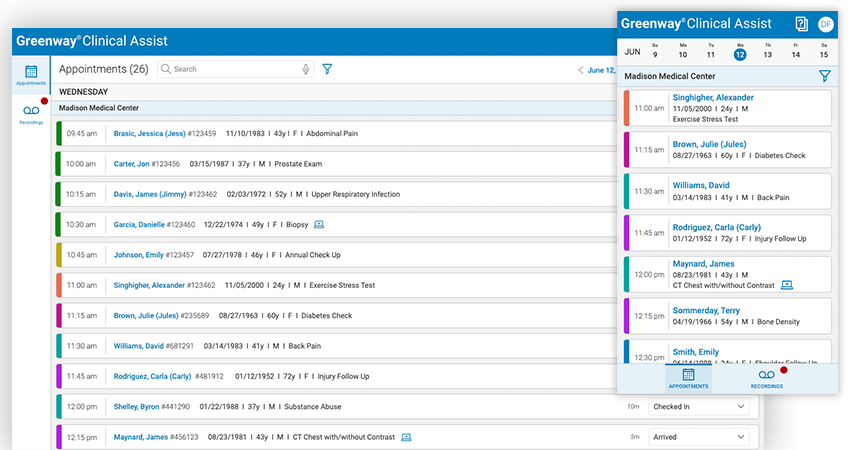Click the telehealth icon on Garcia, Danielle row

pos(319,224)
